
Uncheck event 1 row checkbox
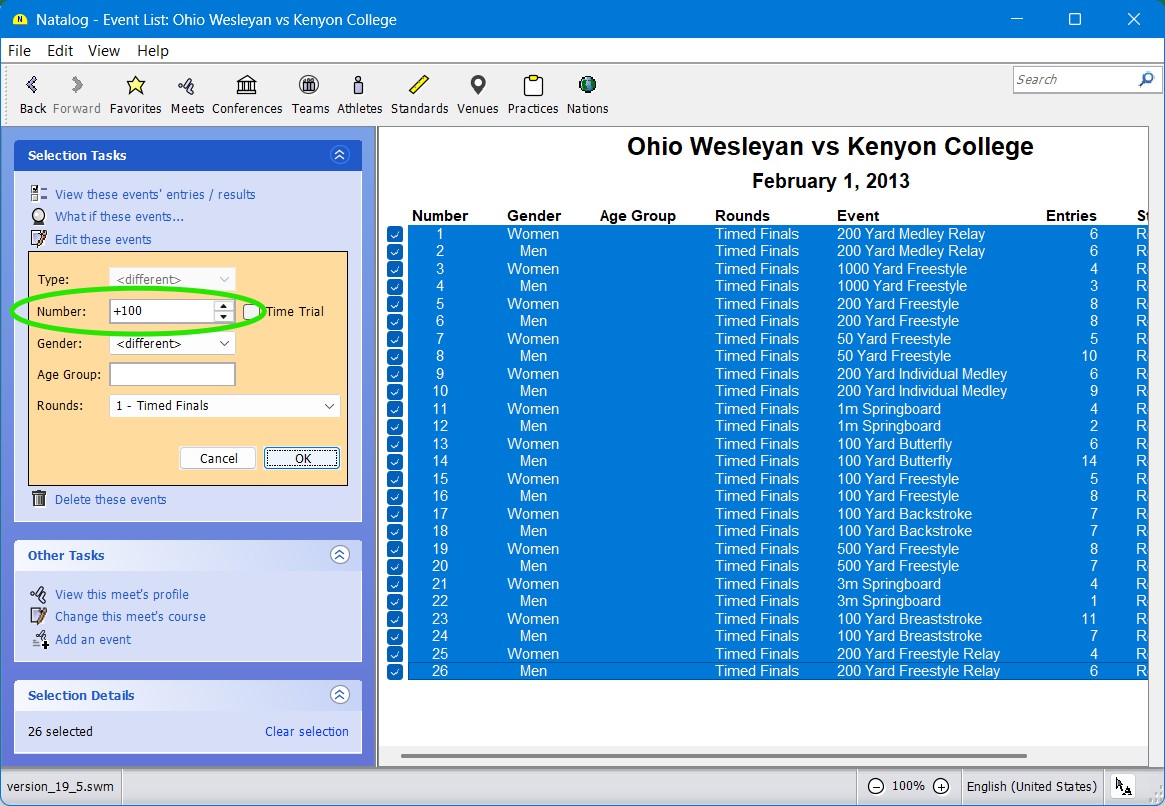pos(395,234)
